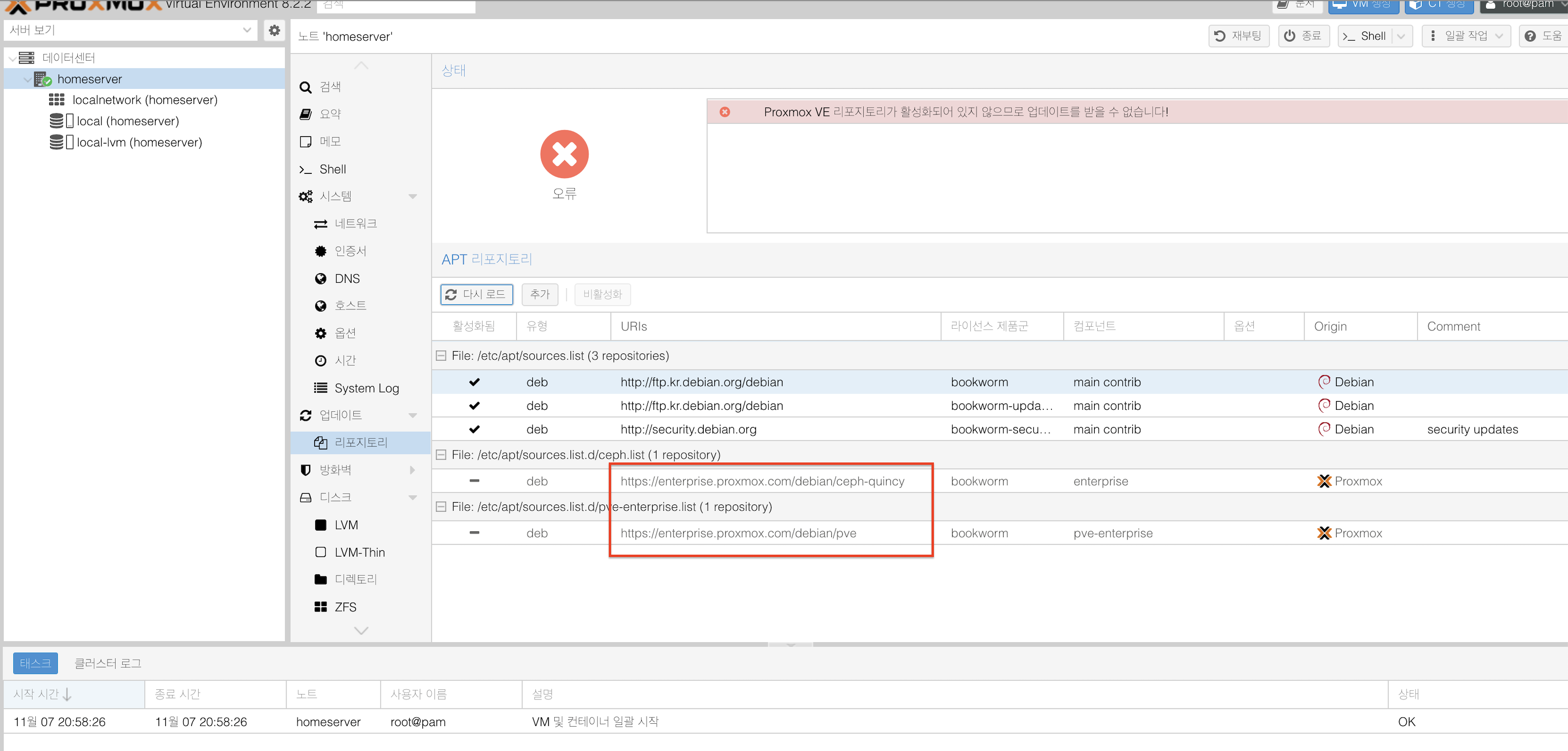Viewport: 1568px width, 751px height.
Task: Click the System Log list icon
Action: [320, 388]
